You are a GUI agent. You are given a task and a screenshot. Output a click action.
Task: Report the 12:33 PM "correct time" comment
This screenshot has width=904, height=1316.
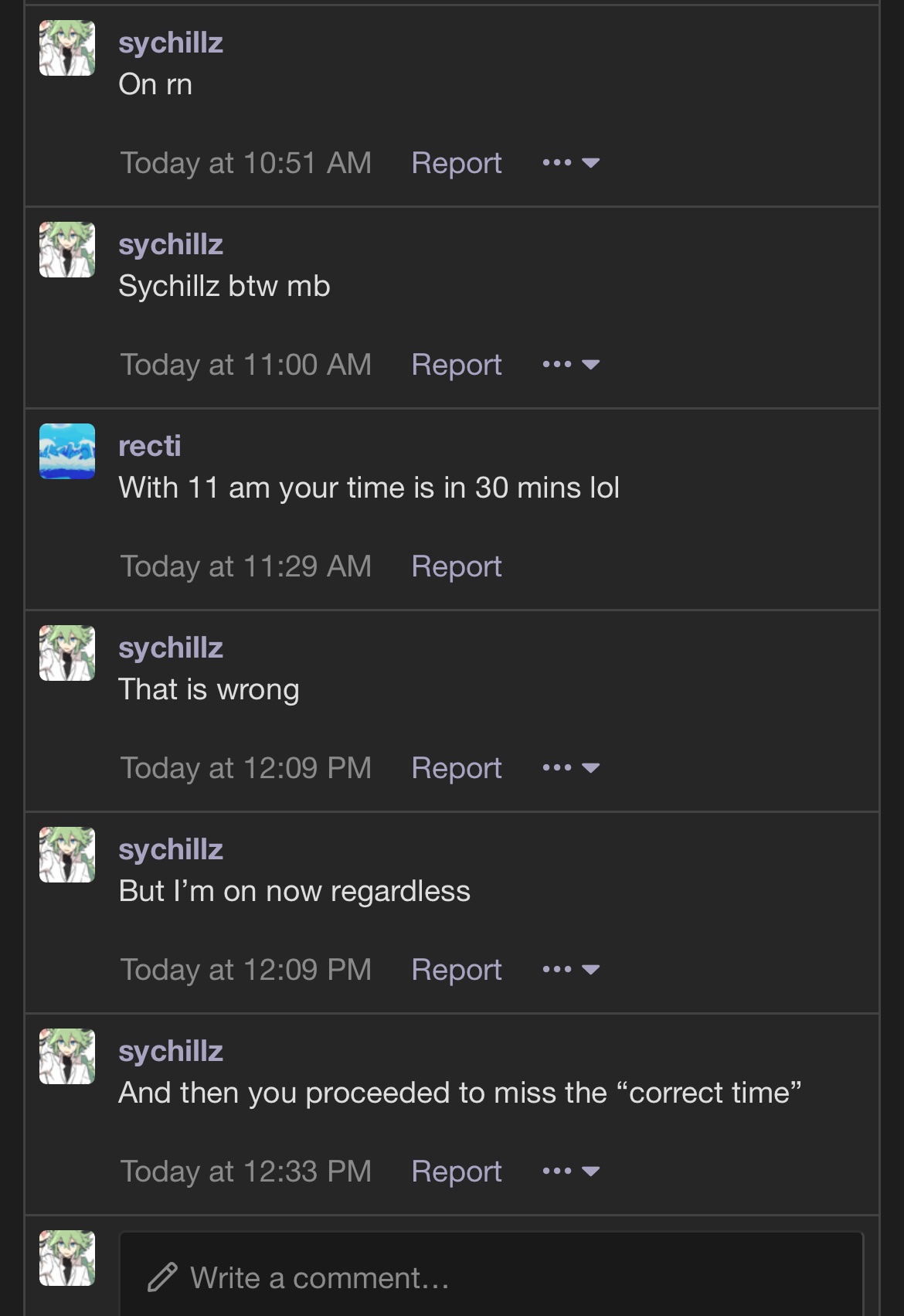click(x=457, y=1171)
